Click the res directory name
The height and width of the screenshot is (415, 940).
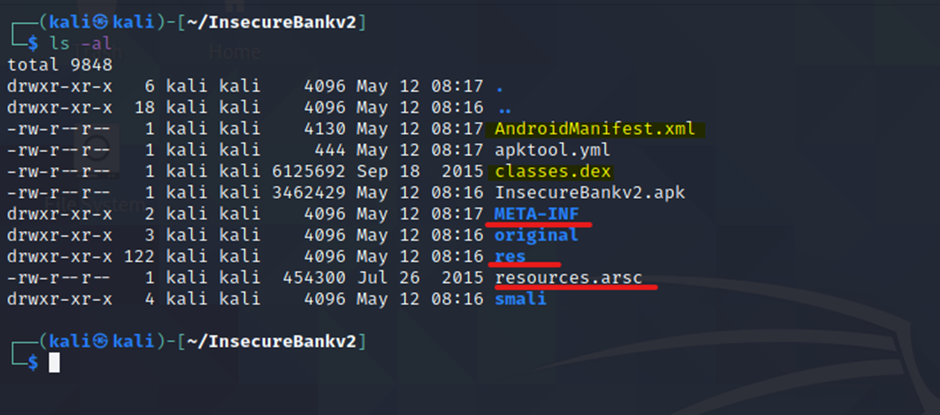[510, 256]
